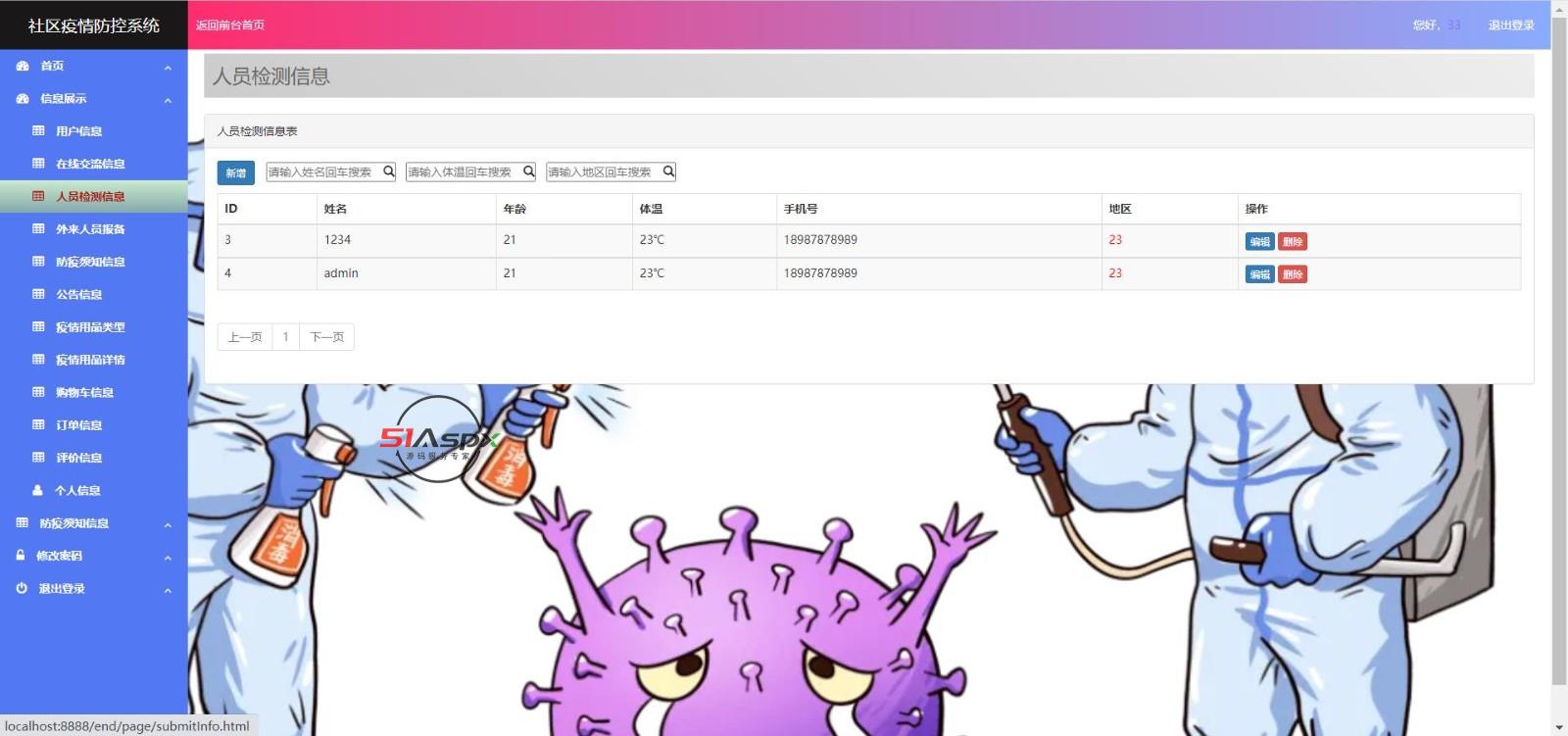Click the ID column header
The height and width of the screenshot is (736, 1568).
(x=231, y=209)
